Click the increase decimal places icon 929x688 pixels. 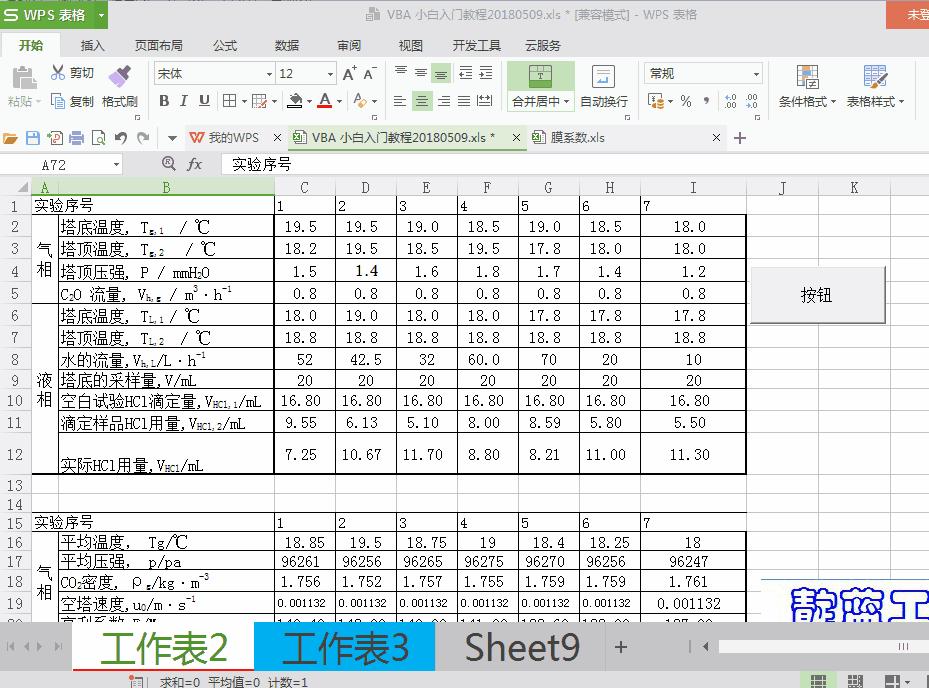tap(731, 99)
